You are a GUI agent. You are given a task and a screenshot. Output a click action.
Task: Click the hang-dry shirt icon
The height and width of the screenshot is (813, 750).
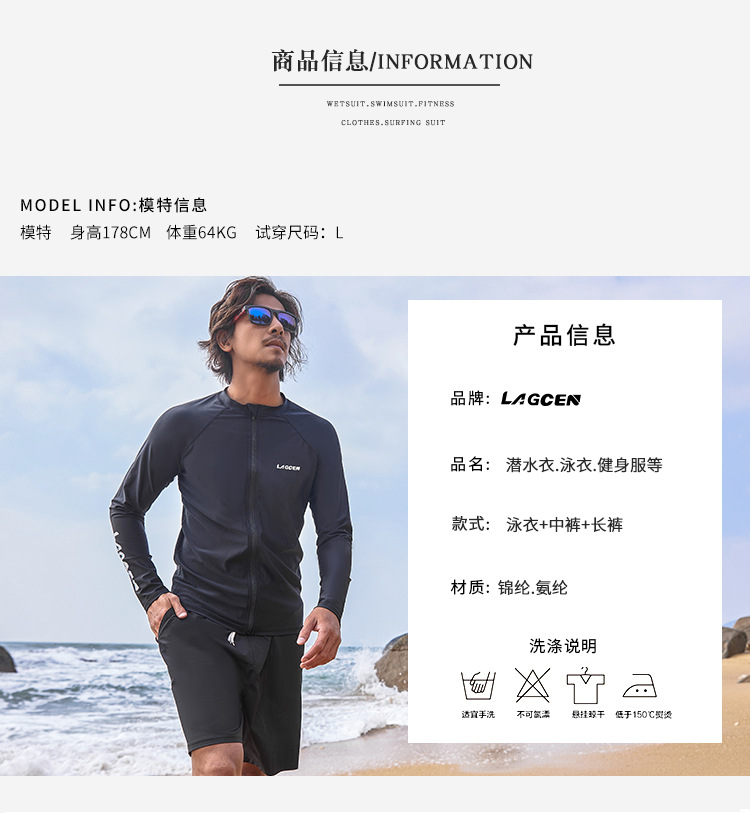coord(586,685)
